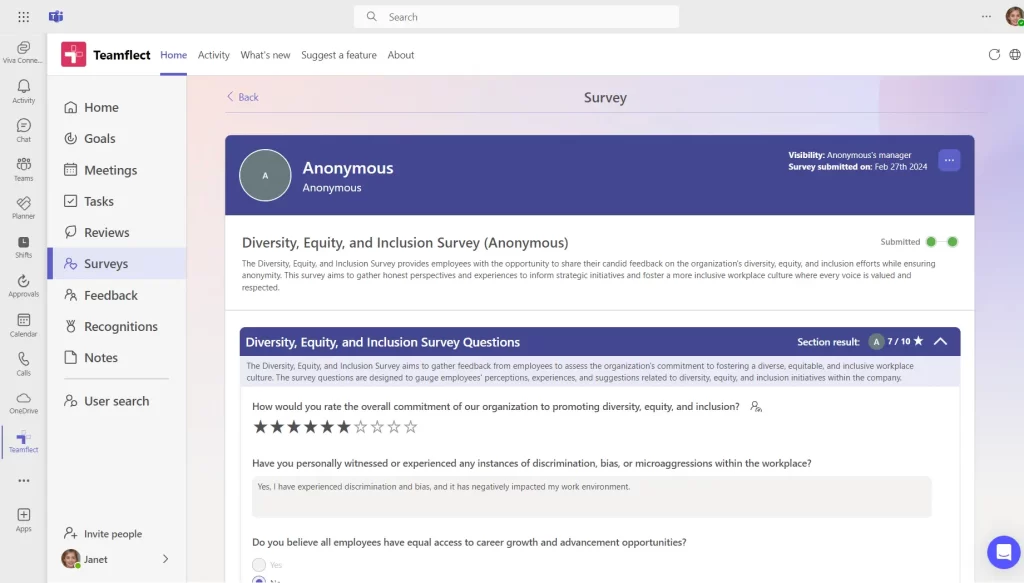Click the Submitted status indicator
Screen dimensions: 1024x583
(919, 242)
